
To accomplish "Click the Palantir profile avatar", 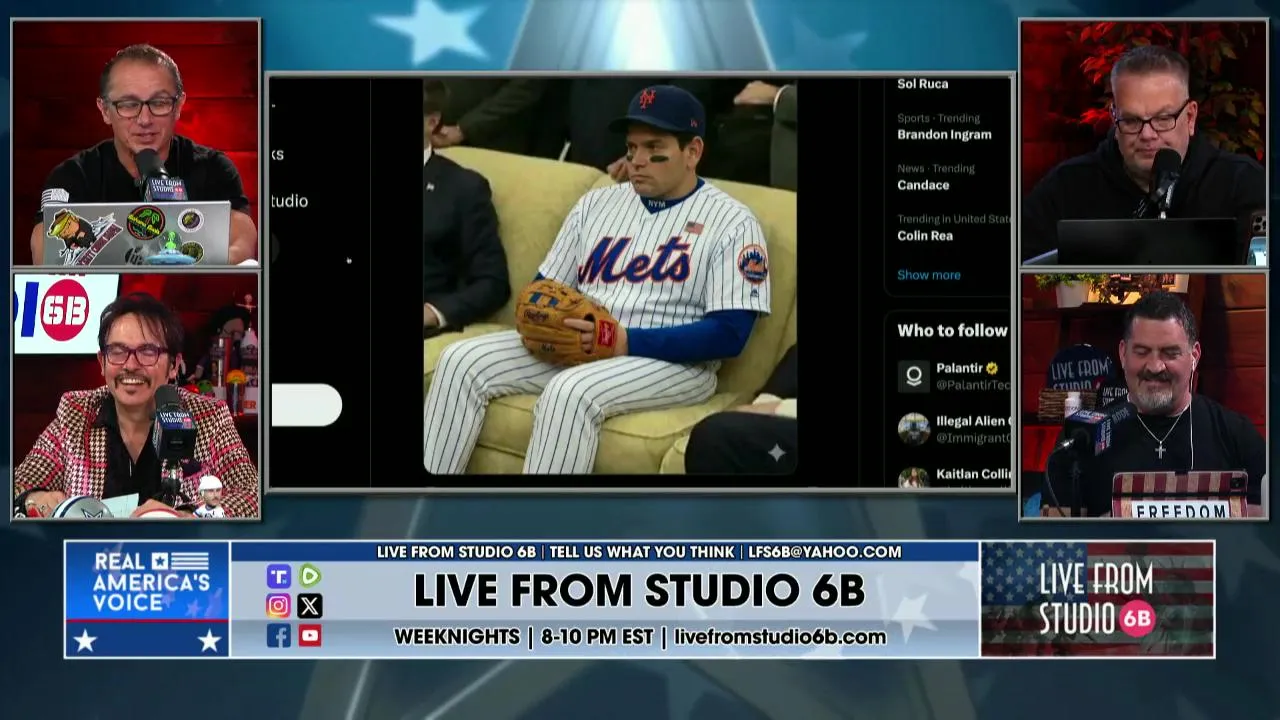I will [x=913, y=376].
